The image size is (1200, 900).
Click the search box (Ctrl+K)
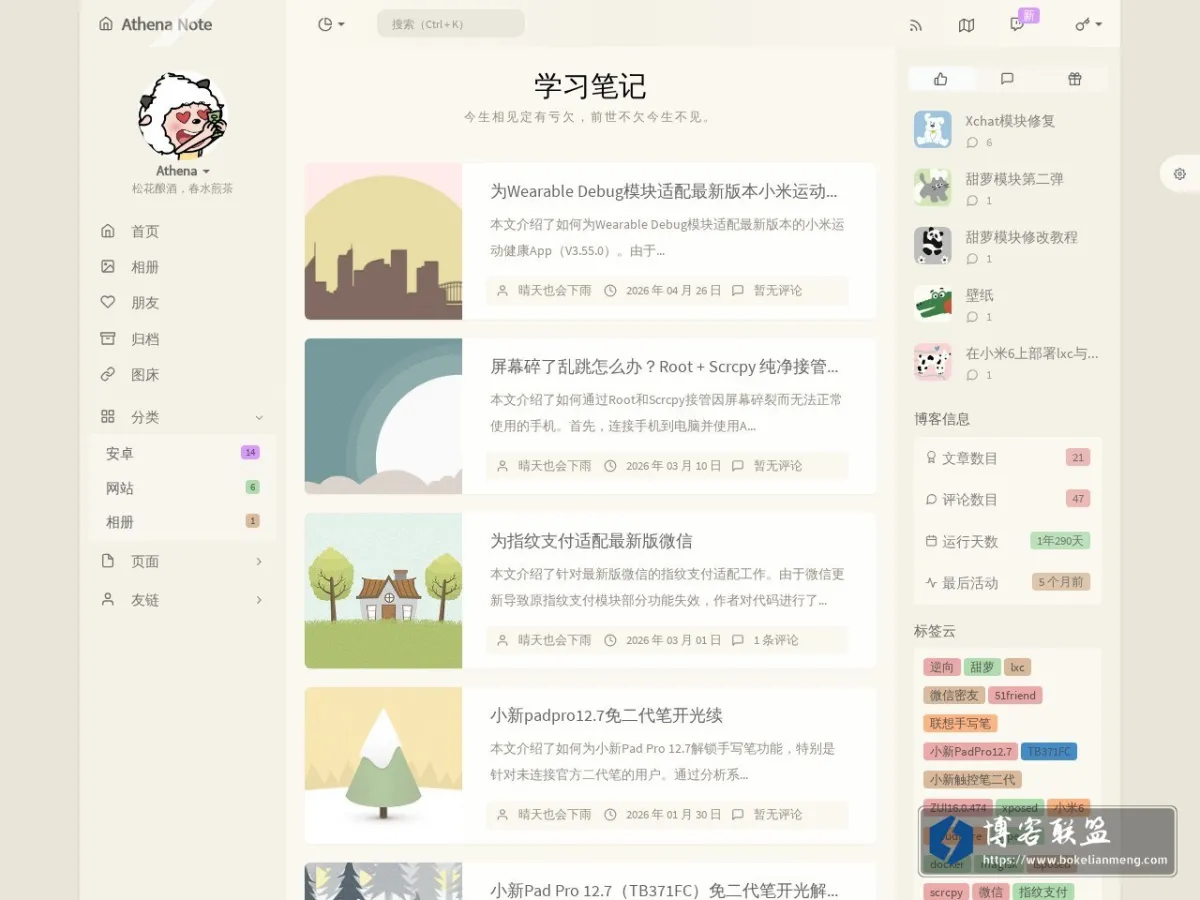point(450,24)
